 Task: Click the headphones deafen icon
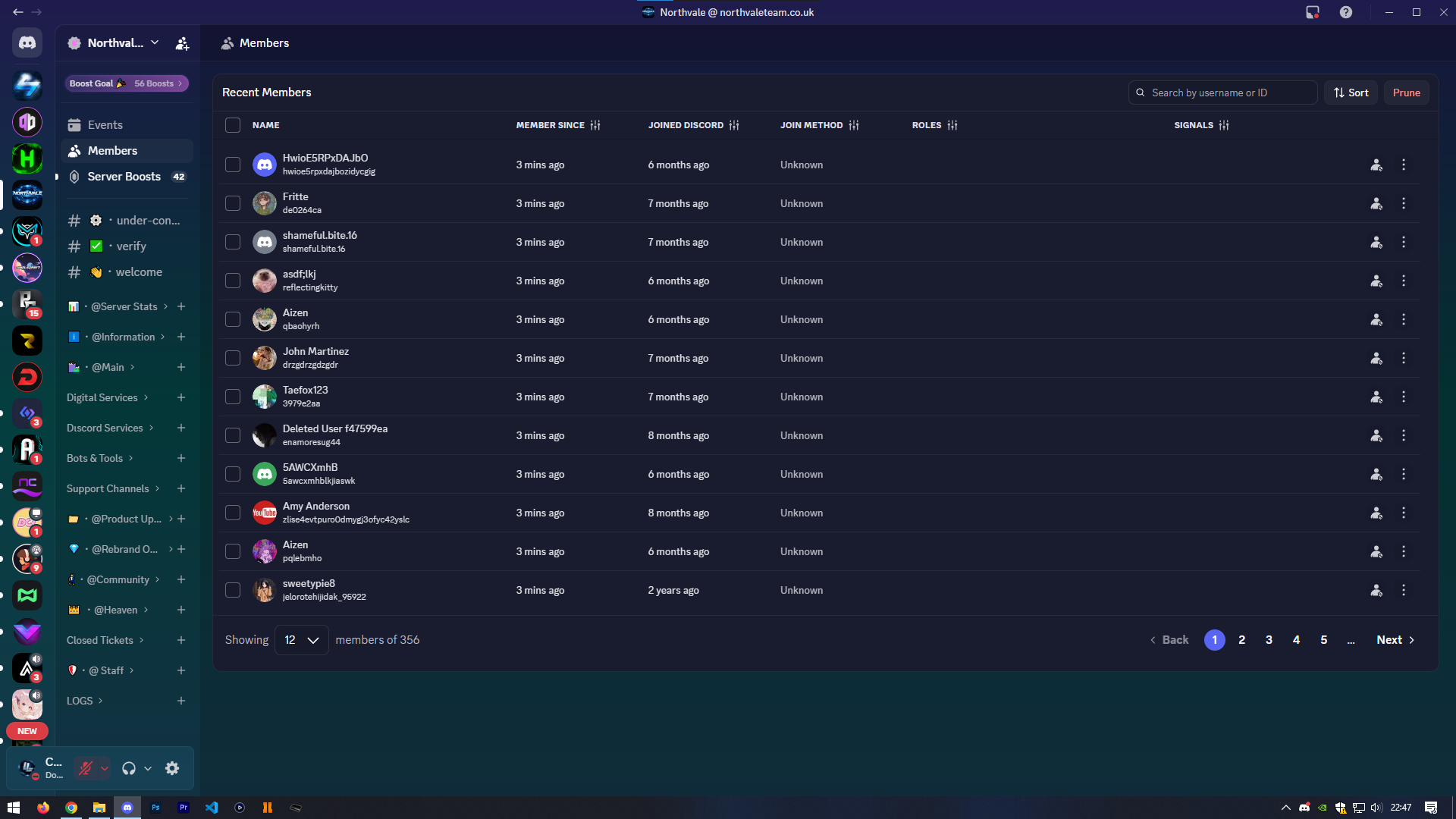[x=129, y=768]
